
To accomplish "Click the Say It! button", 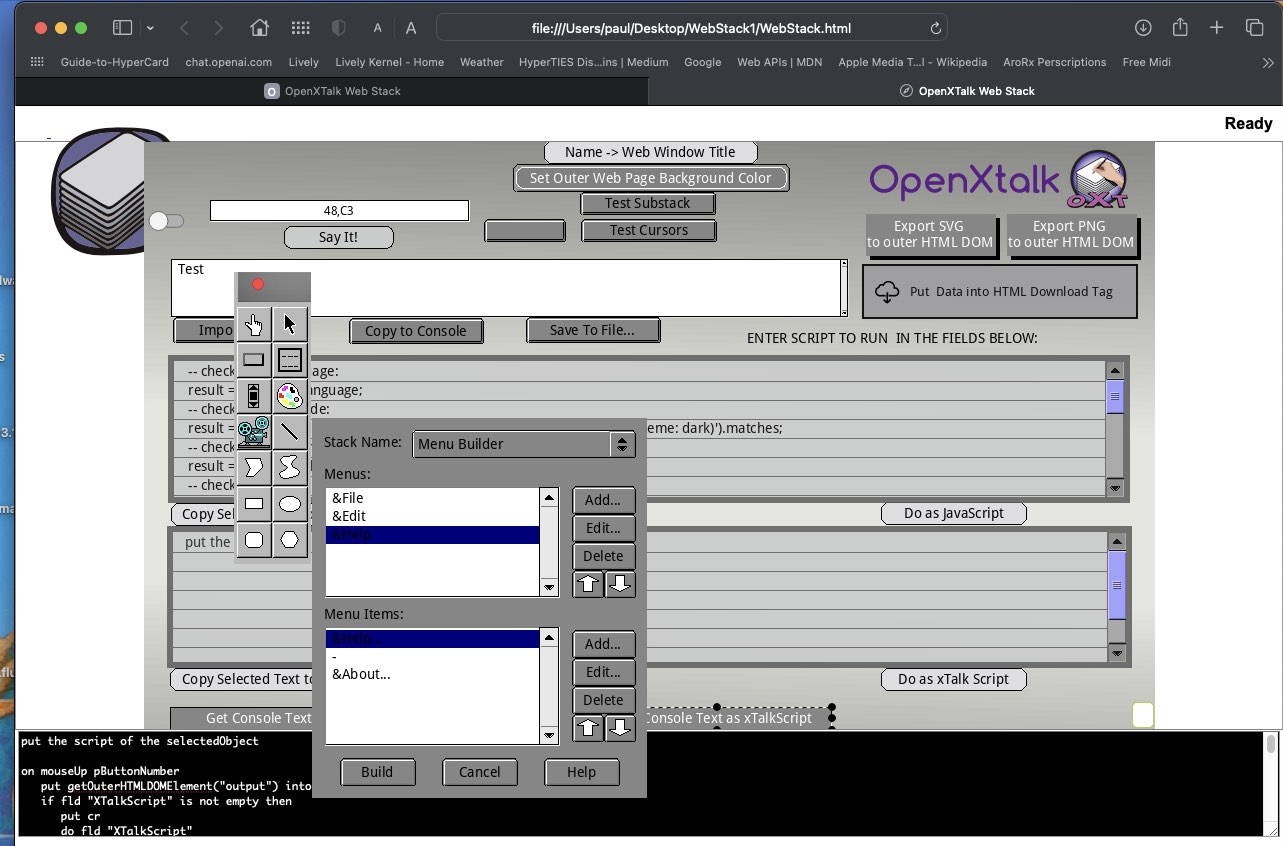I will [x=339, y=237].
